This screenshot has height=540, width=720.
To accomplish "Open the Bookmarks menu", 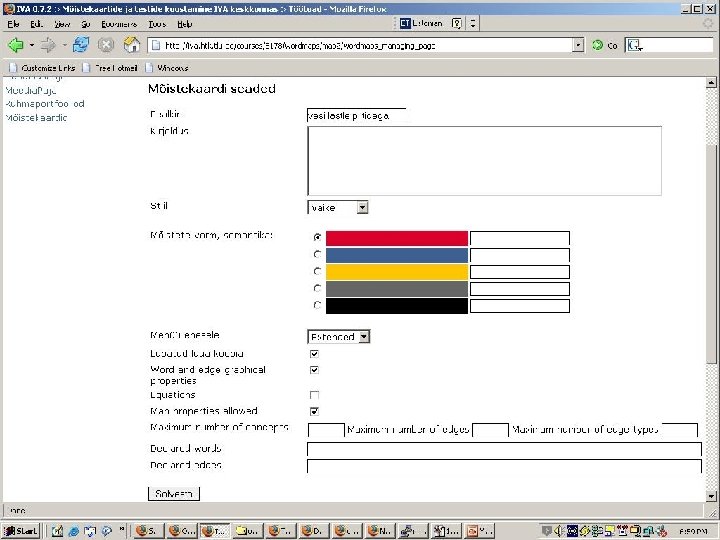I will pyautogui.click(x=119, y=24).
